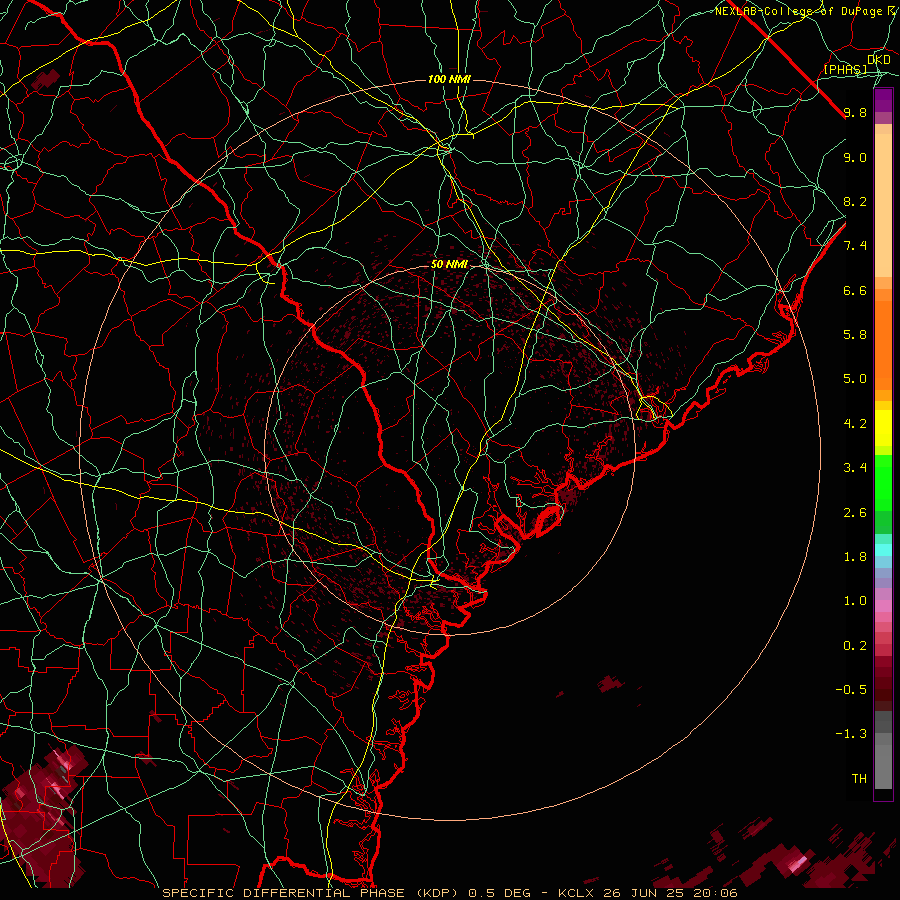Pick the pink band of the color bar

pos(883,606)
